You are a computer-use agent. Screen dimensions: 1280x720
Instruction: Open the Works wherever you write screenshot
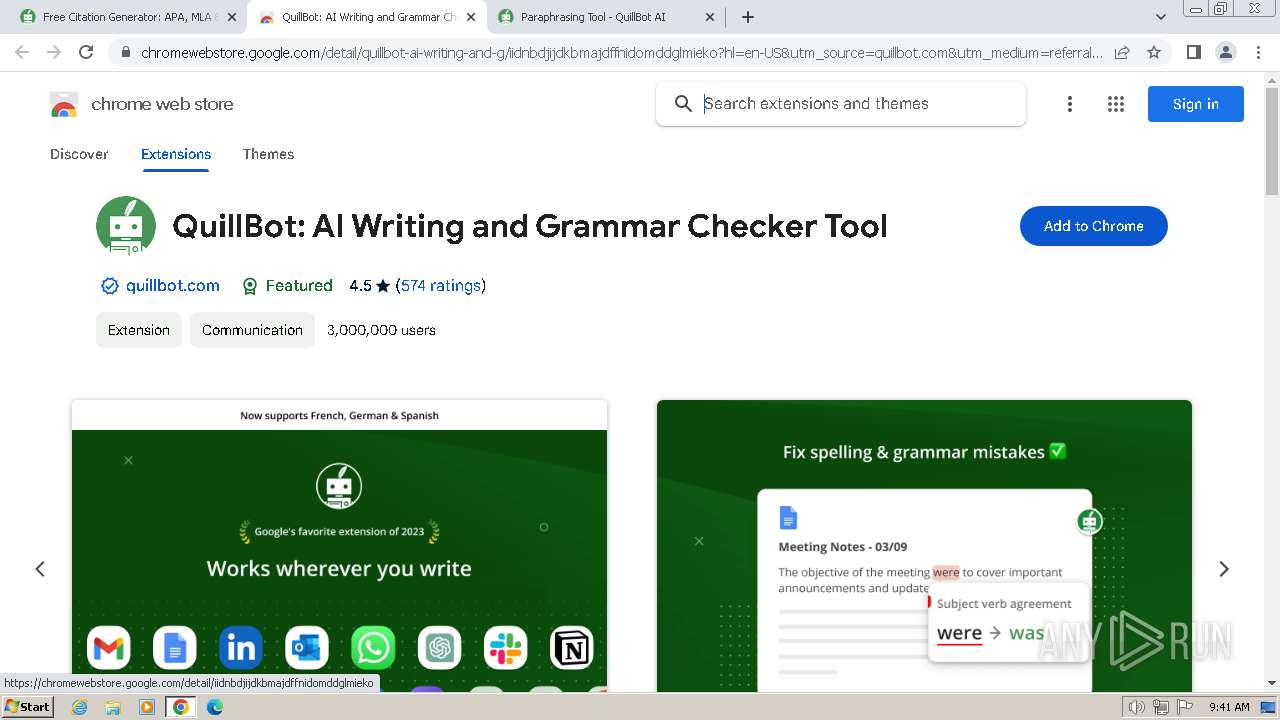click(x=339, y=545)
